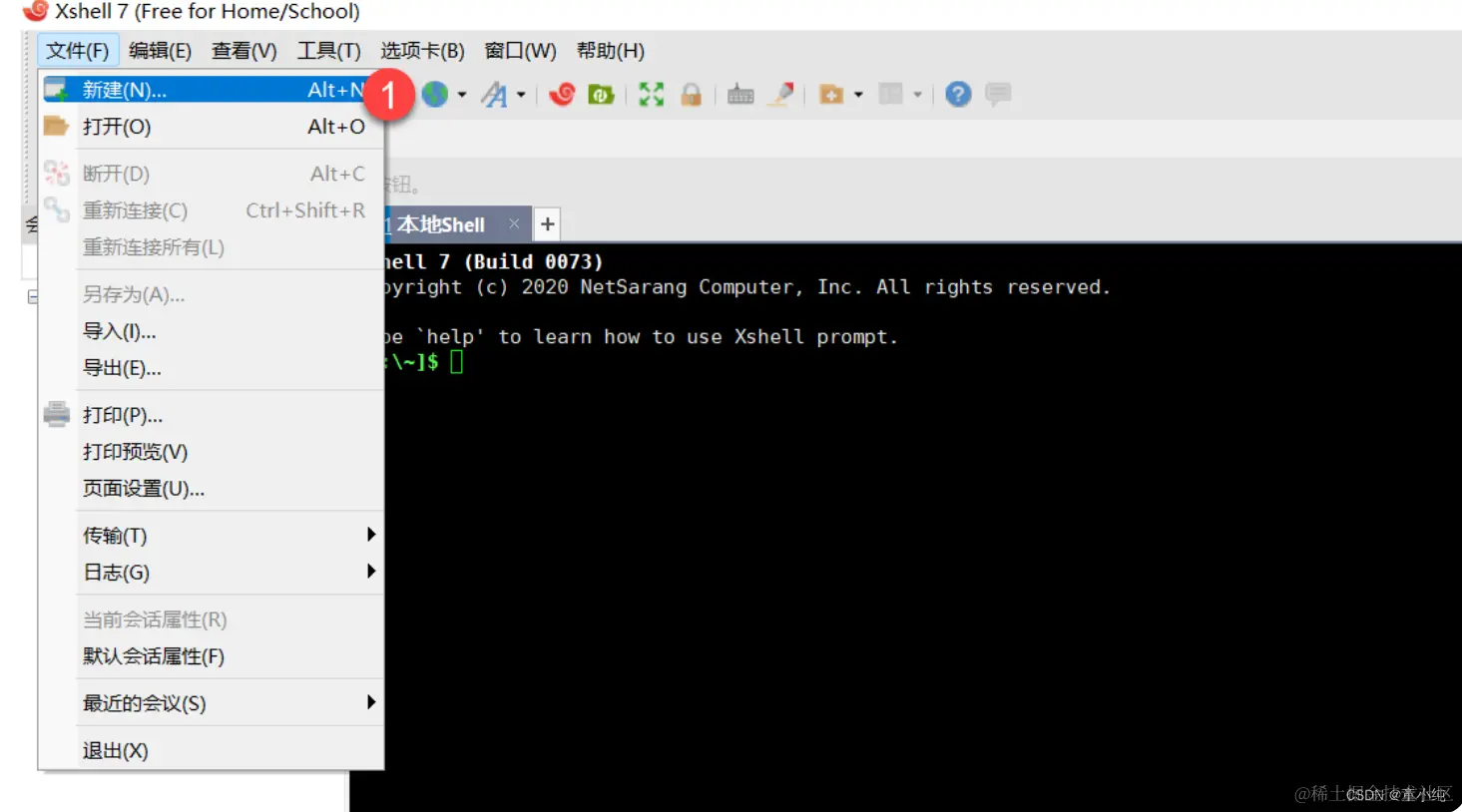1462x812 pixels.
Task: Click the globe encoding icon in toolbar
Action: pyautogui.click(x=435, y=95)
